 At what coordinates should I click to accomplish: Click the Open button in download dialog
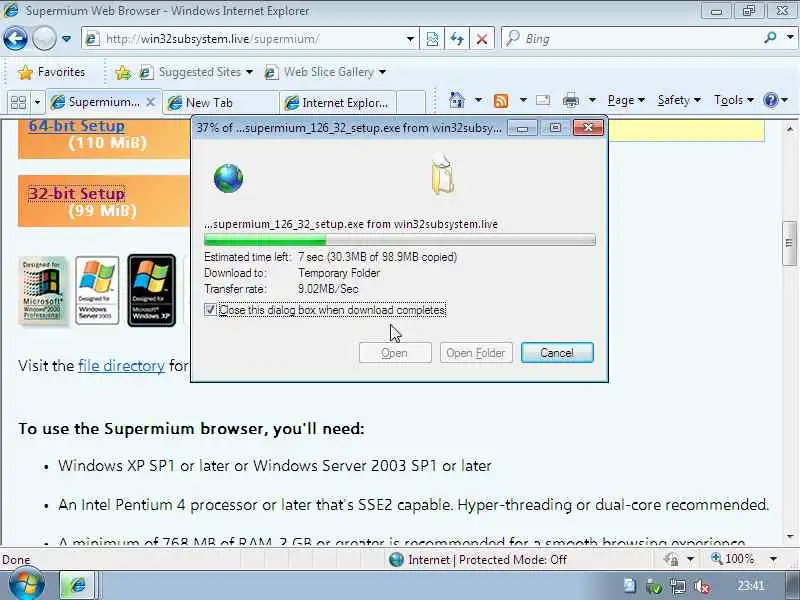[x=395, y=353]
